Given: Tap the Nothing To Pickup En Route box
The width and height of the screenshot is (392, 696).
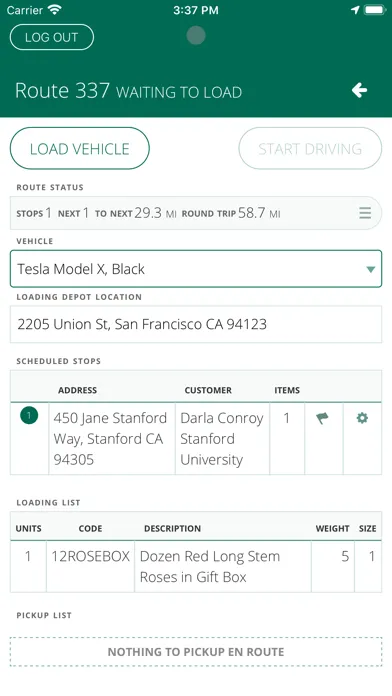Looking at the screenshot, I should coord(196,652).
